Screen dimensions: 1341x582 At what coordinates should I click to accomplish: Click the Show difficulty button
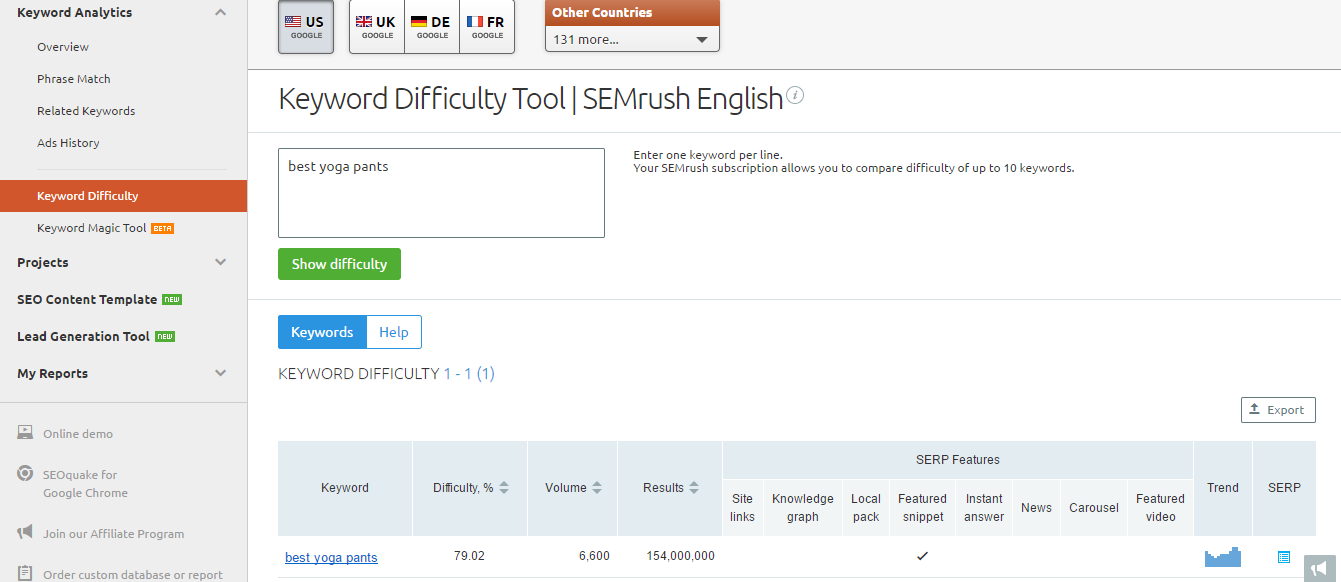[x=339, y=264]
